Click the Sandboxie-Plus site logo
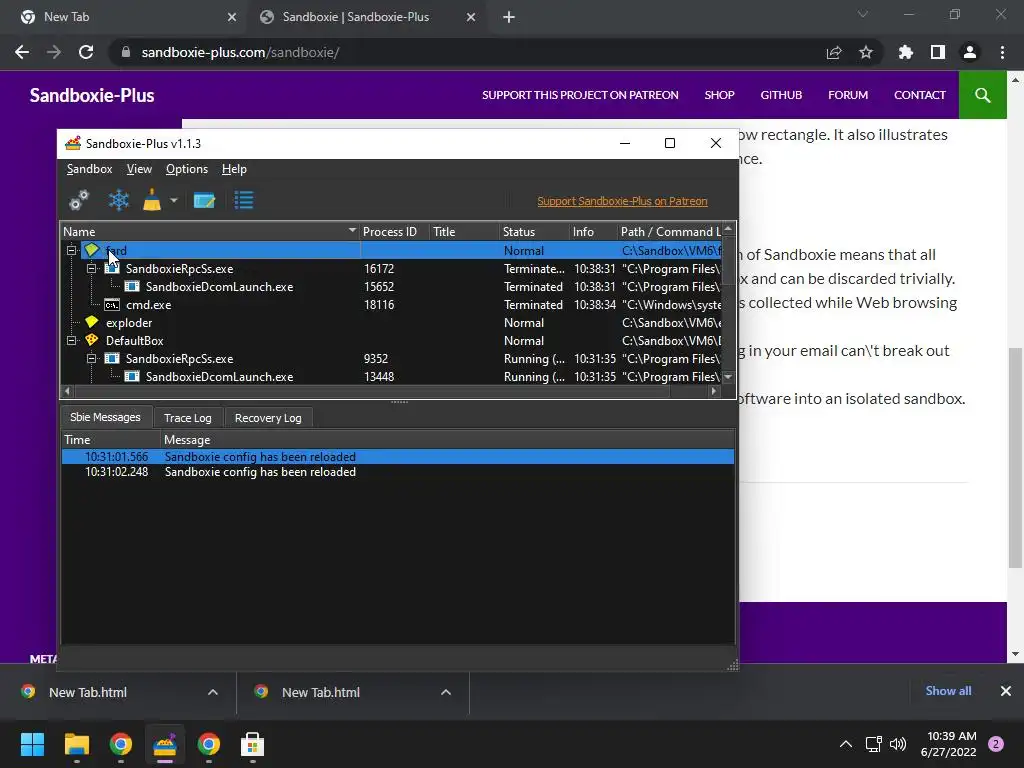 (92, 95)
